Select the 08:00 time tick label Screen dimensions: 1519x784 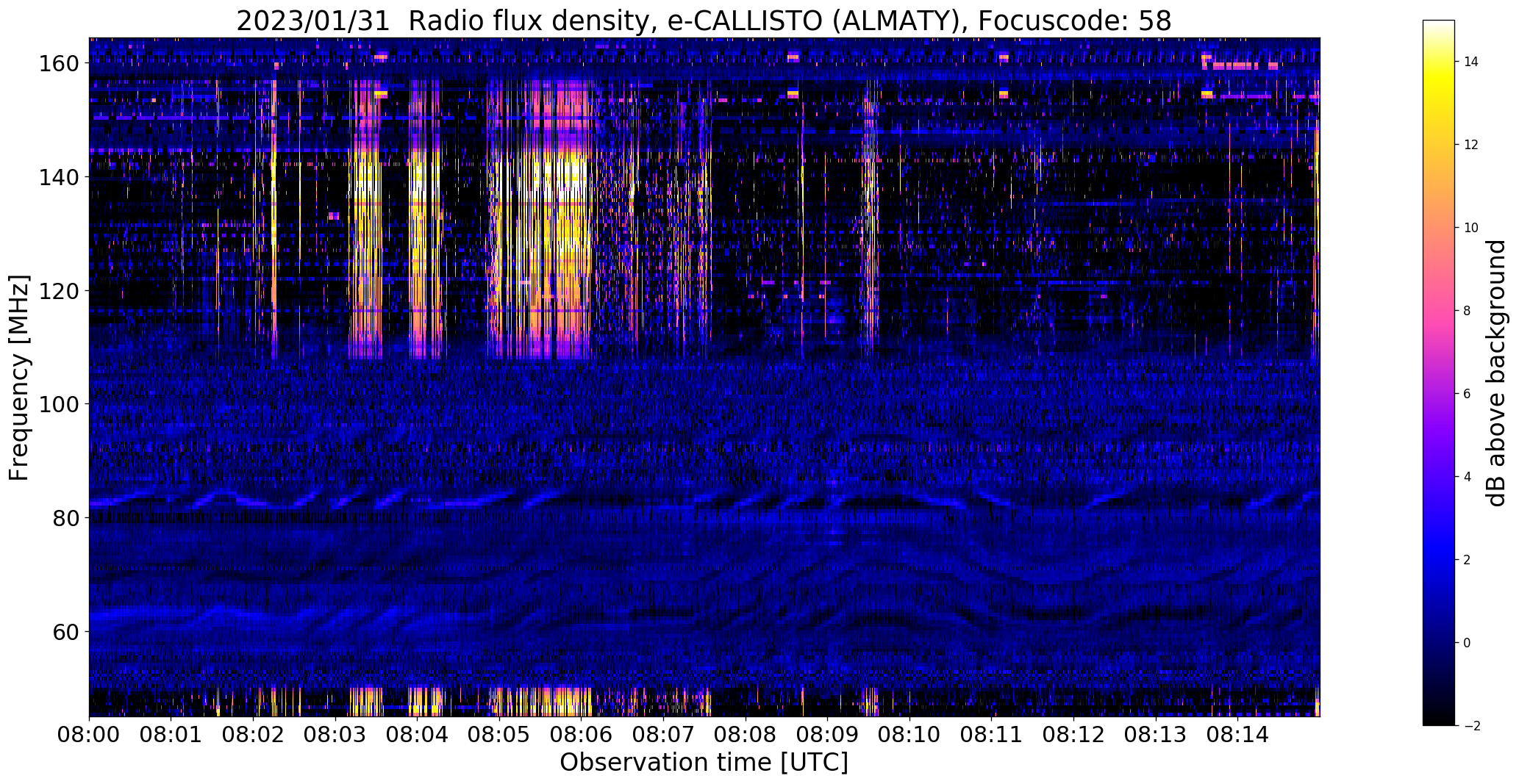tap(89, 734)
